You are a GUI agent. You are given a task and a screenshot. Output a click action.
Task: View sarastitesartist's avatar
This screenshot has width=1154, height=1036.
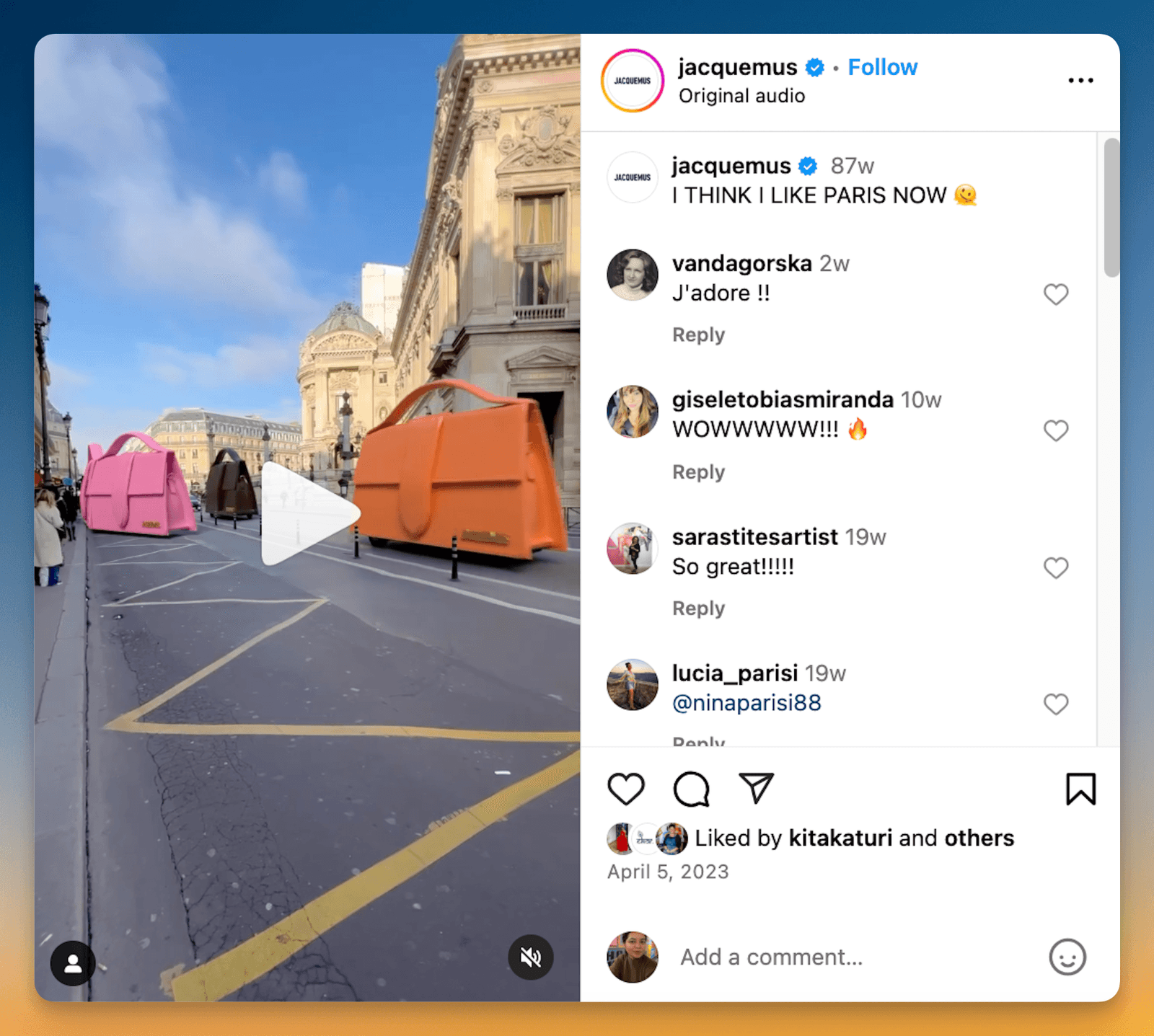633,549
